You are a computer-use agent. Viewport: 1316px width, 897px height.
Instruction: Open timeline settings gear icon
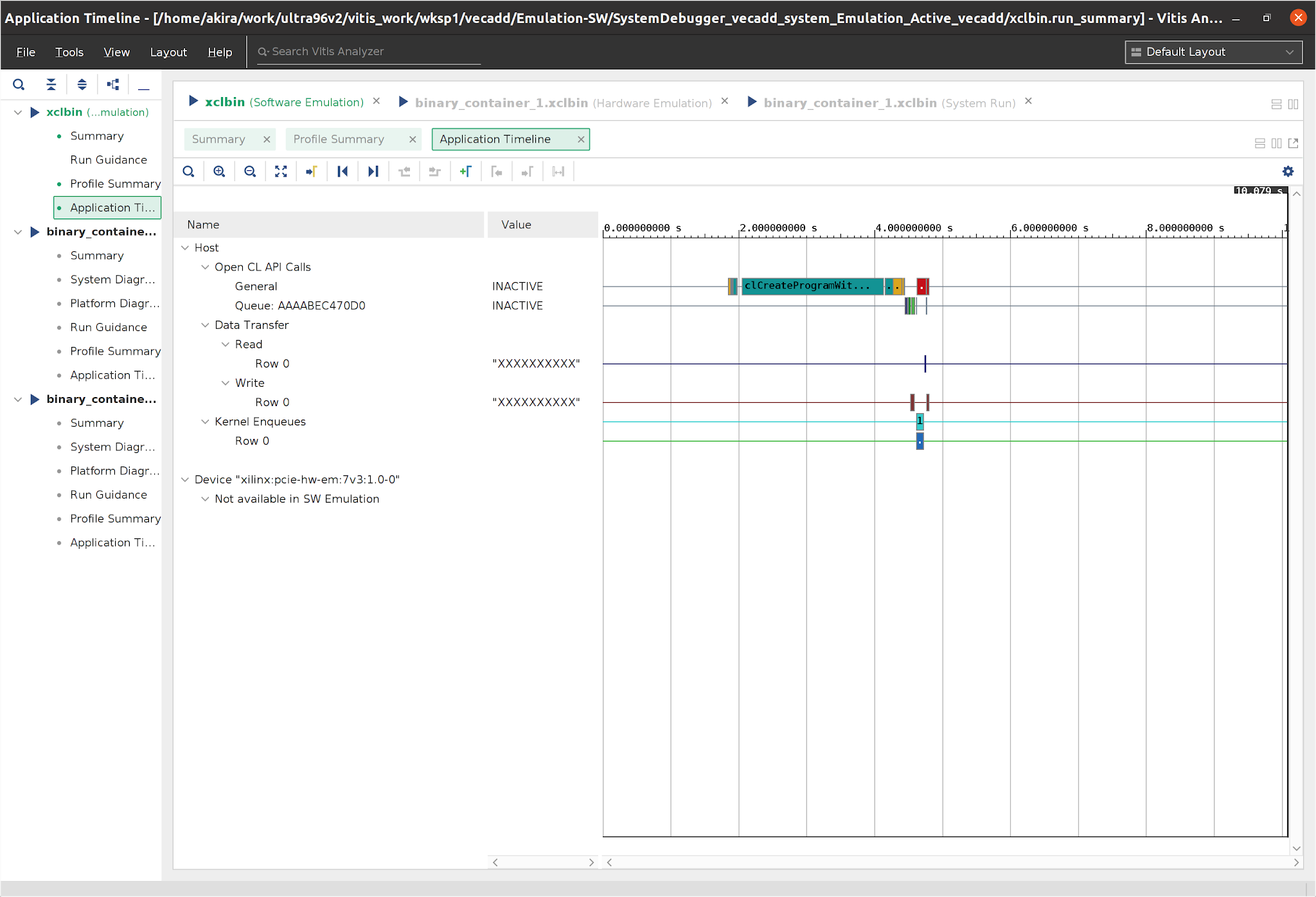[1288, 172]
